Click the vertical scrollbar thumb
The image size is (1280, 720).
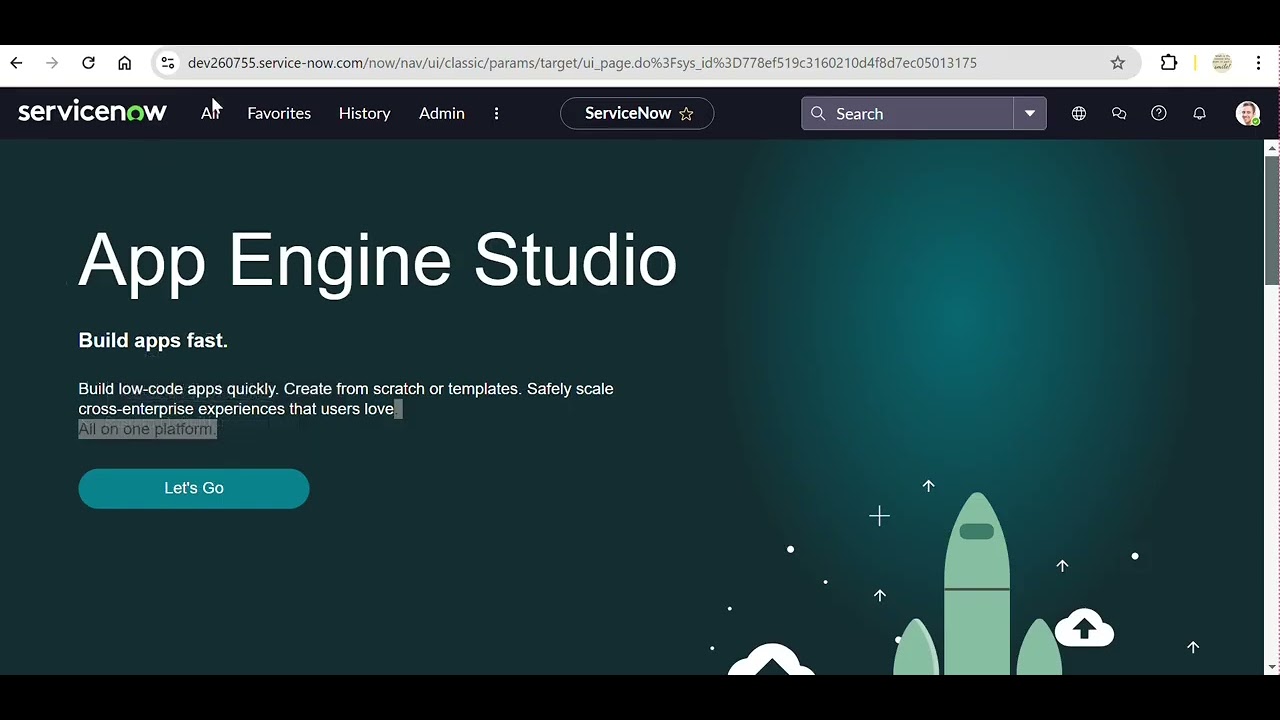click(x=1272, y=220)
